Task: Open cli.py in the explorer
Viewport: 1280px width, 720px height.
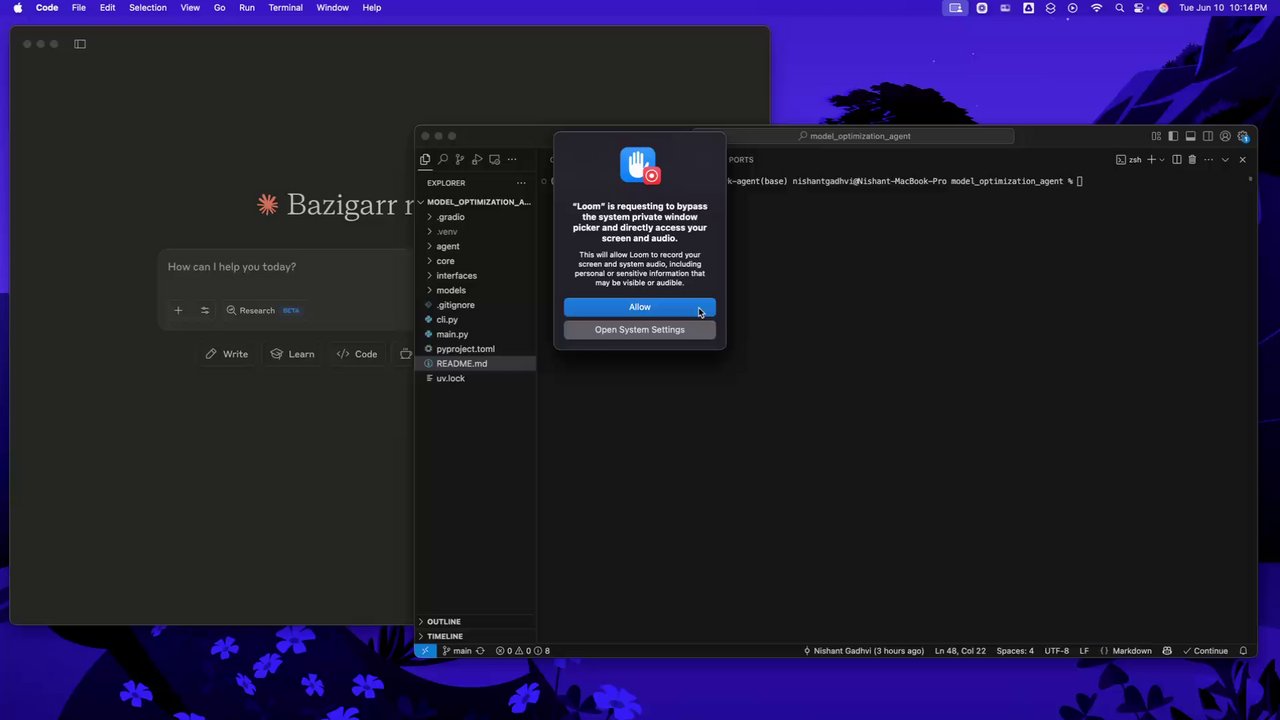Action: point(476,320)
